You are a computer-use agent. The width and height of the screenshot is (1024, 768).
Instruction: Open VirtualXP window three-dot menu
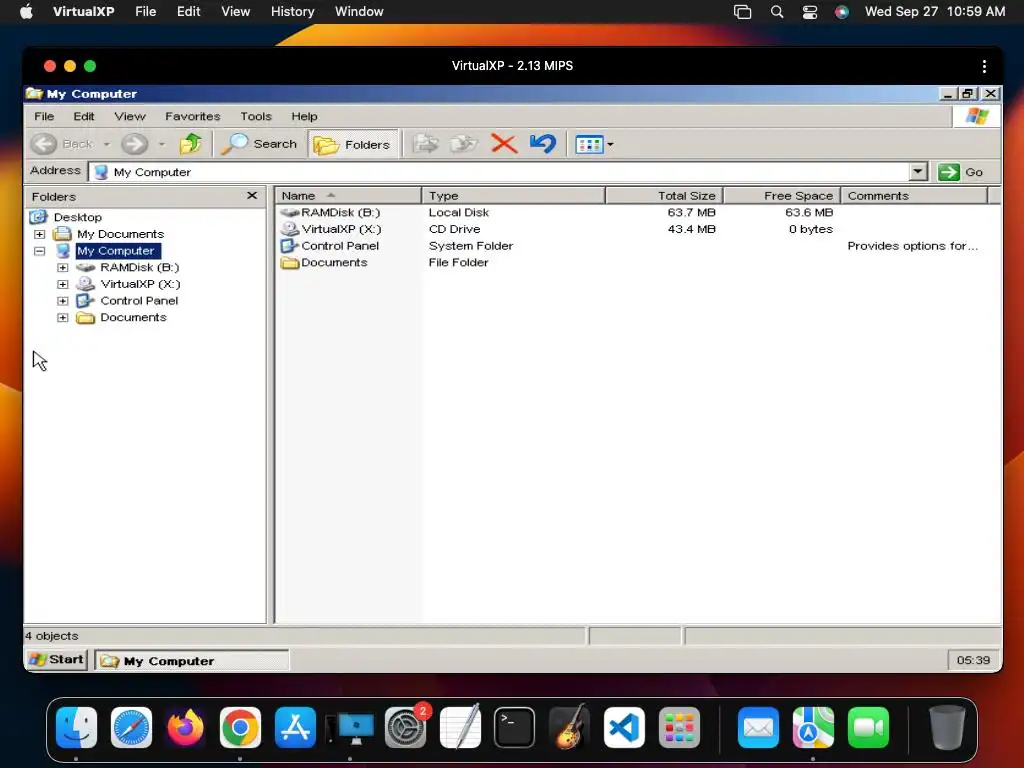(x=984, y=66)
